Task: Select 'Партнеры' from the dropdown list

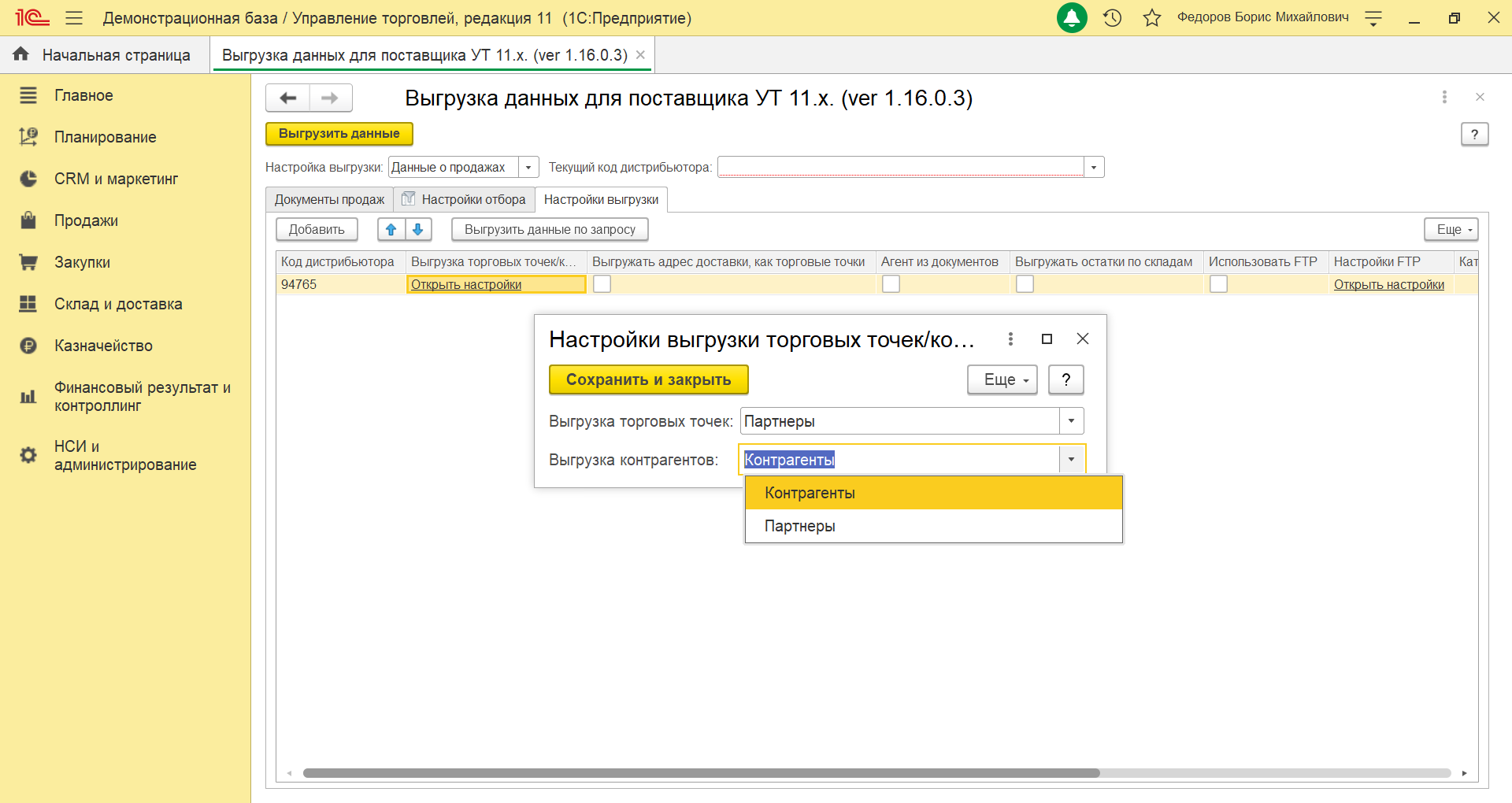Action: point(800,526)
